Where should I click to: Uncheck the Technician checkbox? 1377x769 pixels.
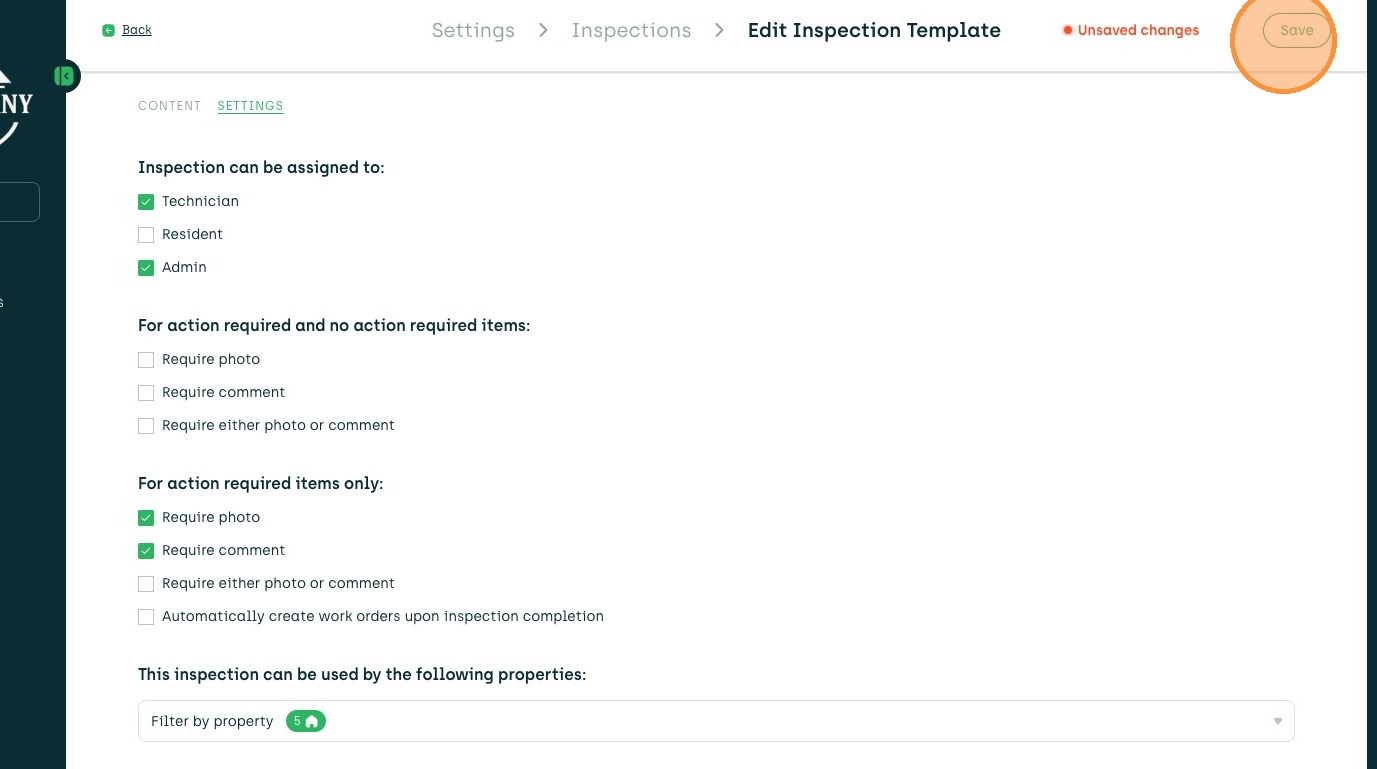click(x=146, y=202)
